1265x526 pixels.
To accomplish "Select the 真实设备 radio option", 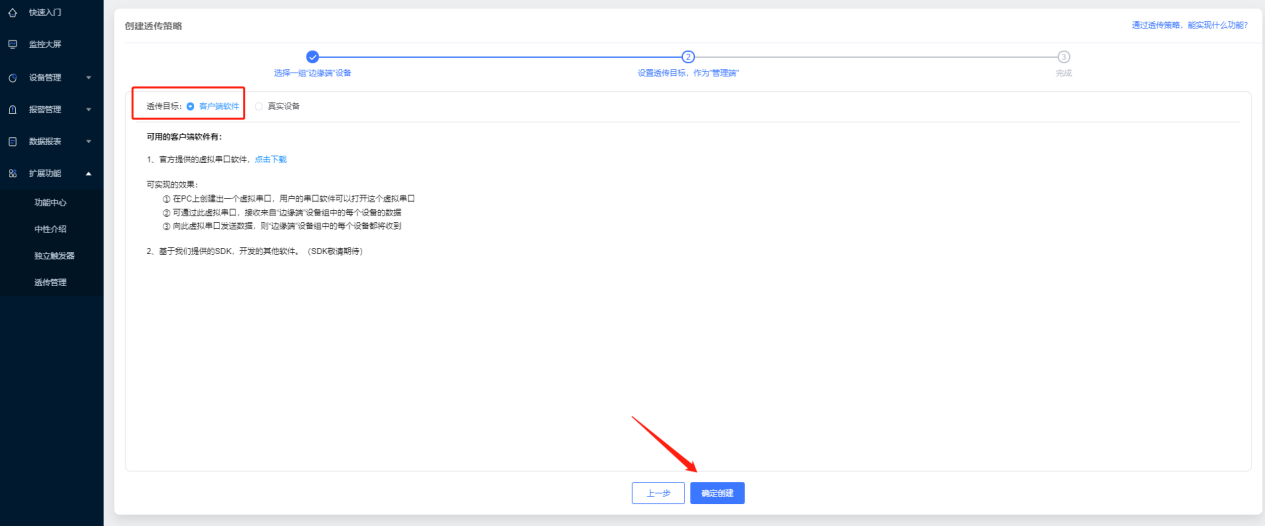I will click(260, 106).
